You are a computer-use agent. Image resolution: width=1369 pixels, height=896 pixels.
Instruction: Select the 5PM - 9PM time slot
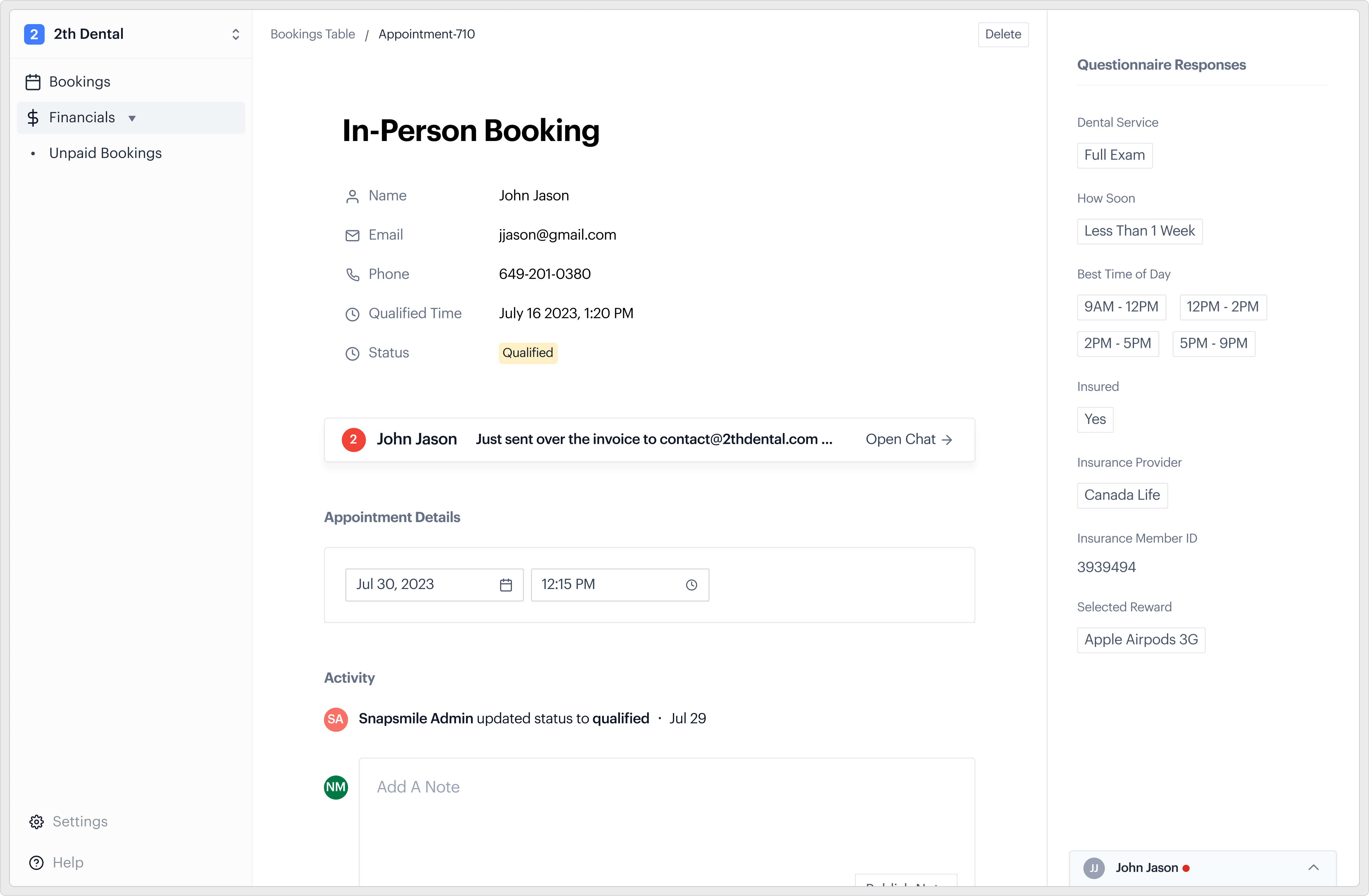tap(1214, 344)
